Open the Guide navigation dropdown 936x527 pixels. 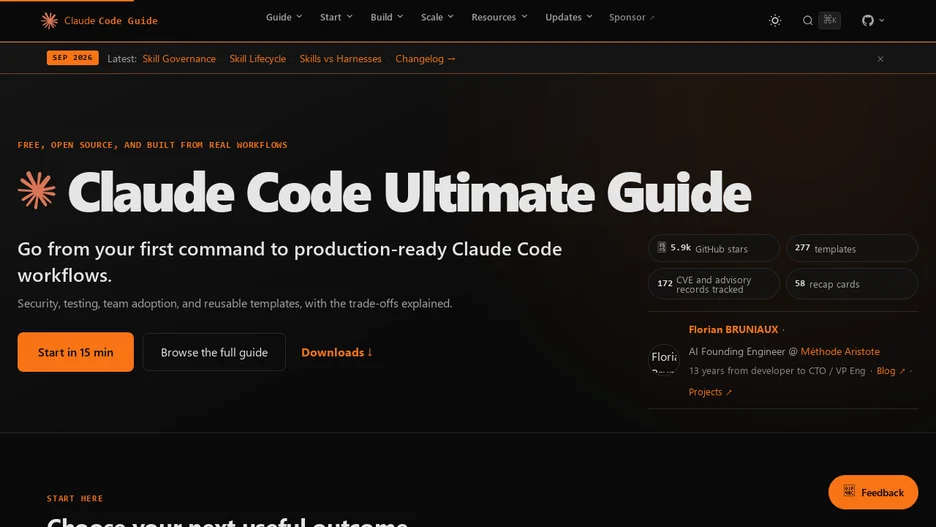(284, 17)
